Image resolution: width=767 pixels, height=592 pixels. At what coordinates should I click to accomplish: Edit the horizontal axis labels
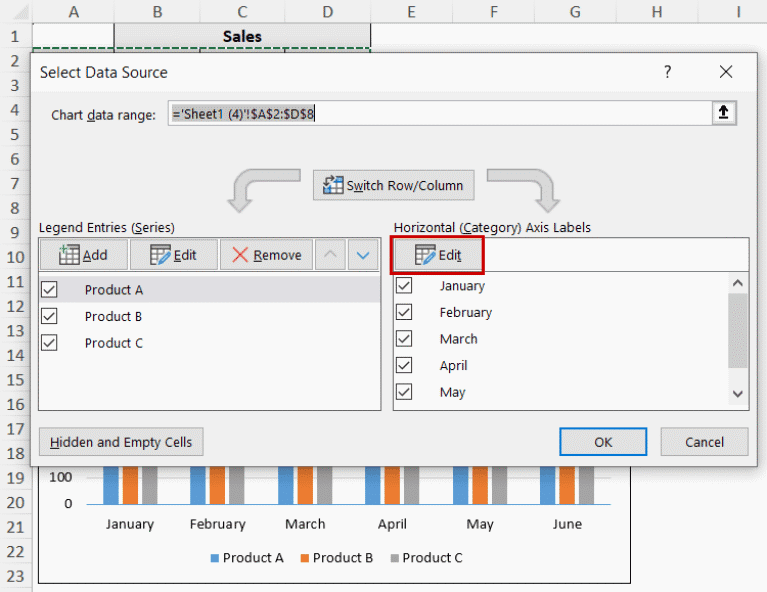click(438, 255)
